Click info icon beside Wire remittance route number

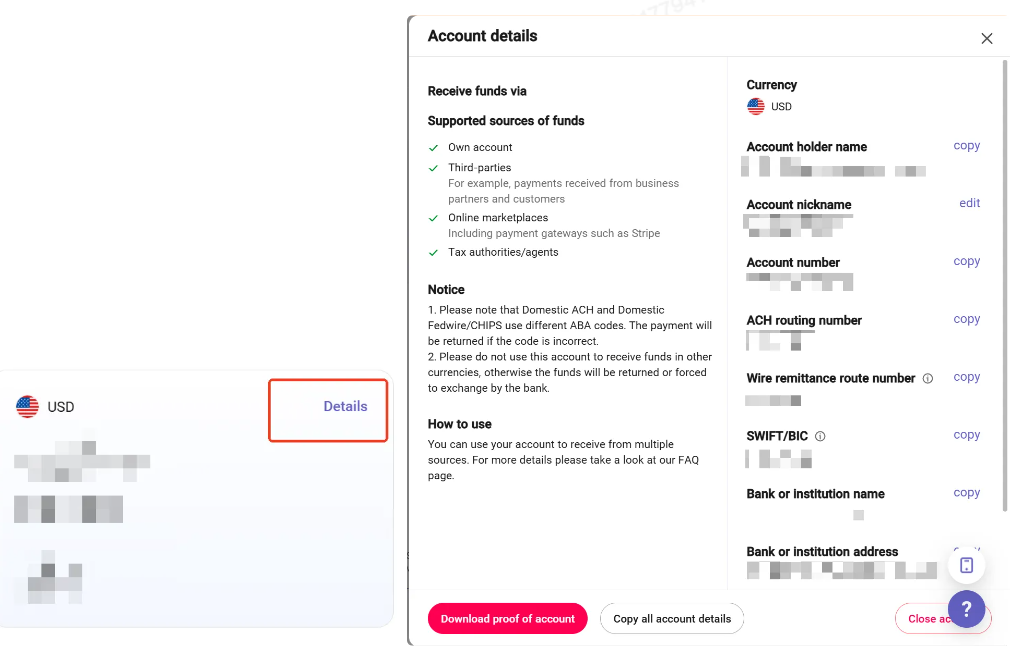pos(928,379)
